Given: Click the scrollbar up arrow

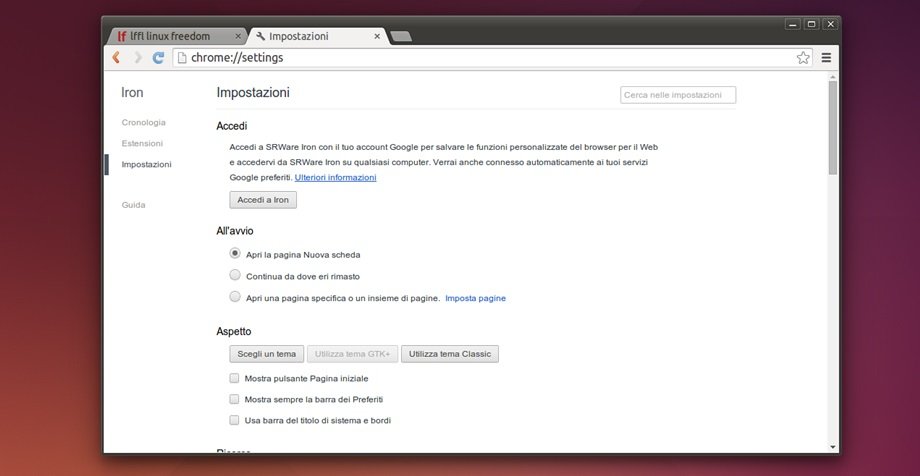Looking at the screenshot, I should tap(833, 77).
